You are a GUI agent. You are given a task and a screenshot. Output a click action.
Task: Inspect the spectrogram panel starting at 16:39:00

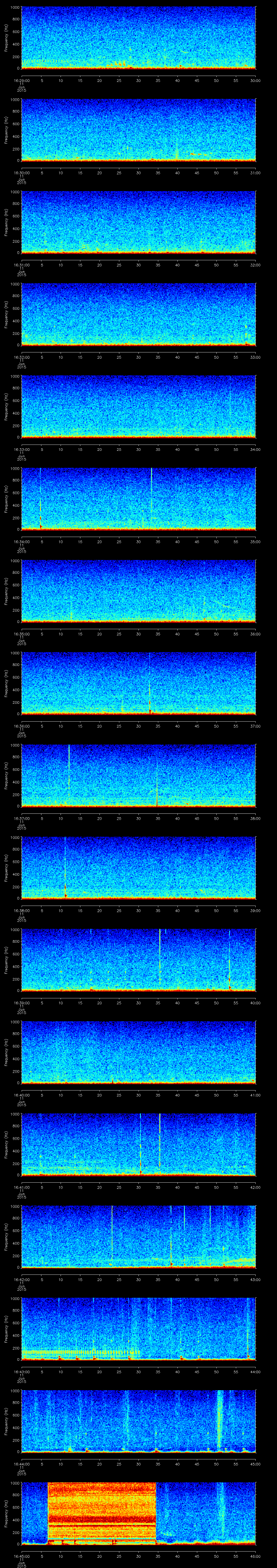point(138,960)
